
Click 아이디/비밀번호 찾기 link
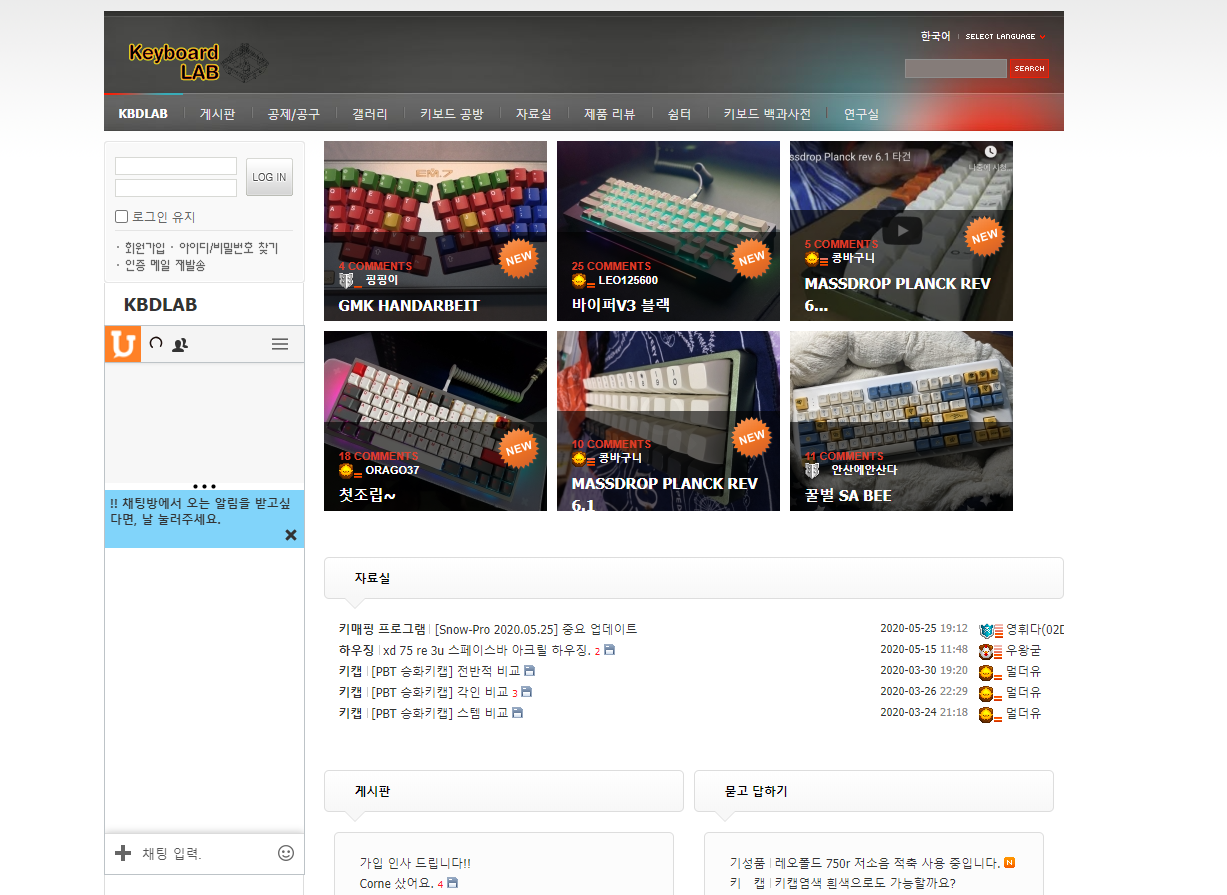click(228, 248)
